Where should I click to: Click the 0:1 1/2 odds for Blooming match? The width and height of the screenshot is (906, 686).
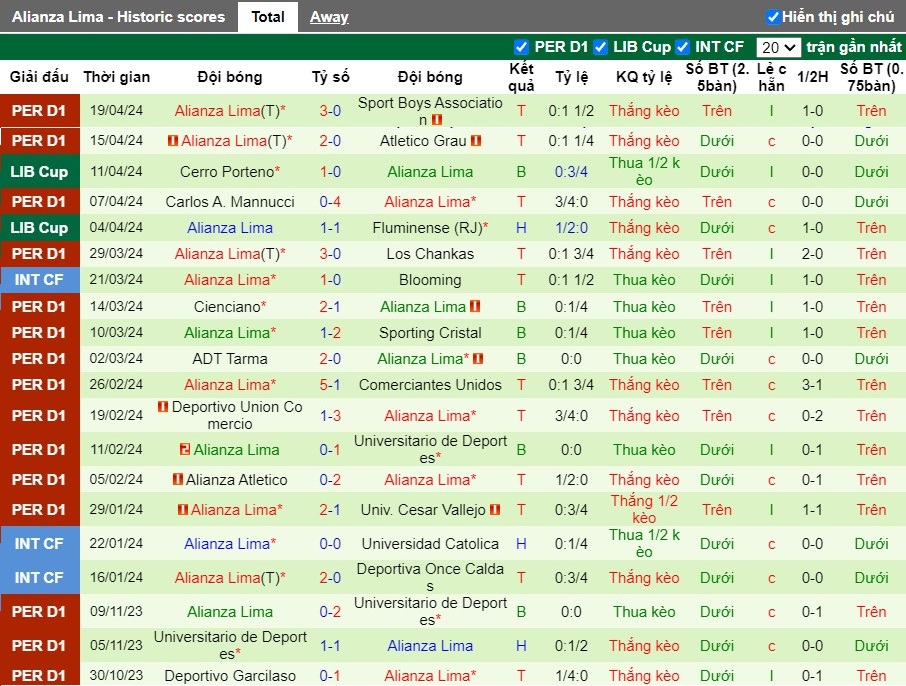(x=571, y=280)
